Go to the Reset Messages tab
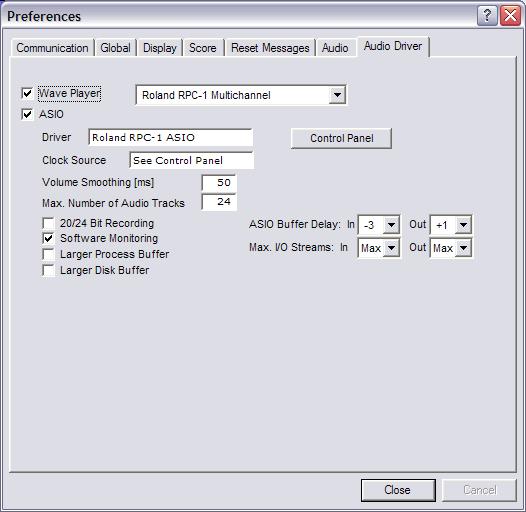The width and height of the screenshot is (526, 512). coord(270,48)
